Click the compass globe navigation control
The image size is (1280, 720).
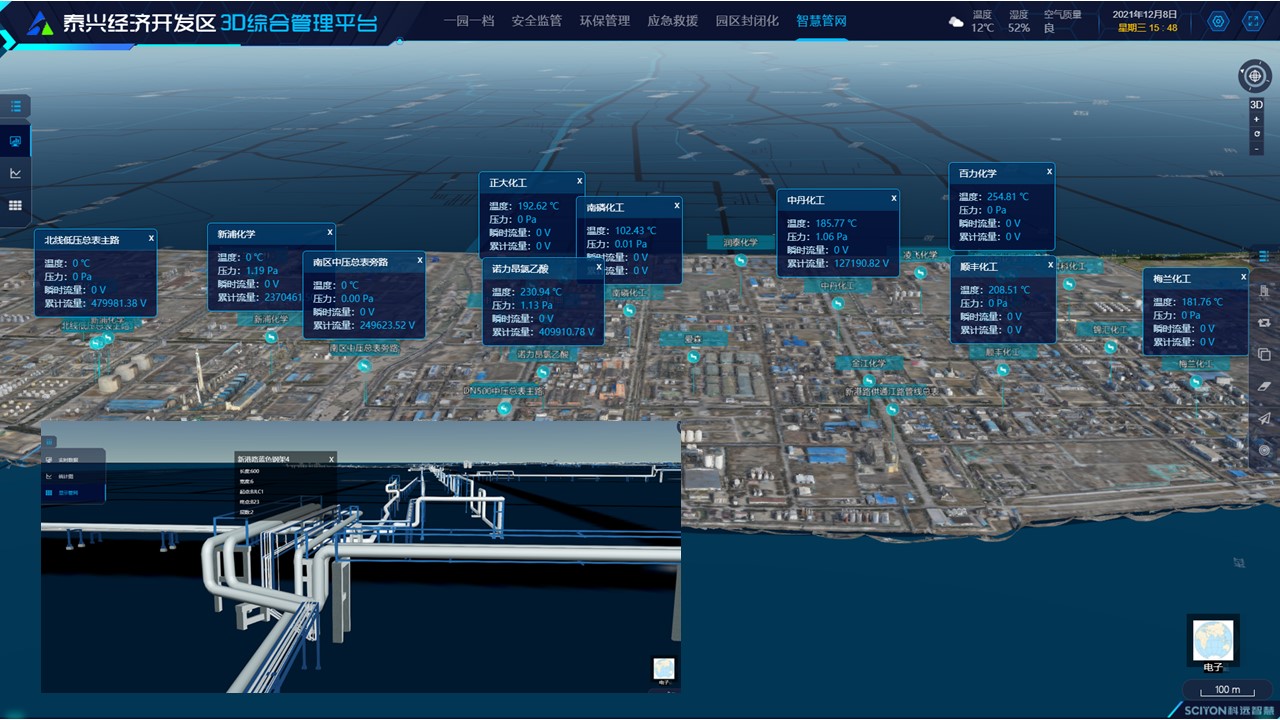point(1255,76)
